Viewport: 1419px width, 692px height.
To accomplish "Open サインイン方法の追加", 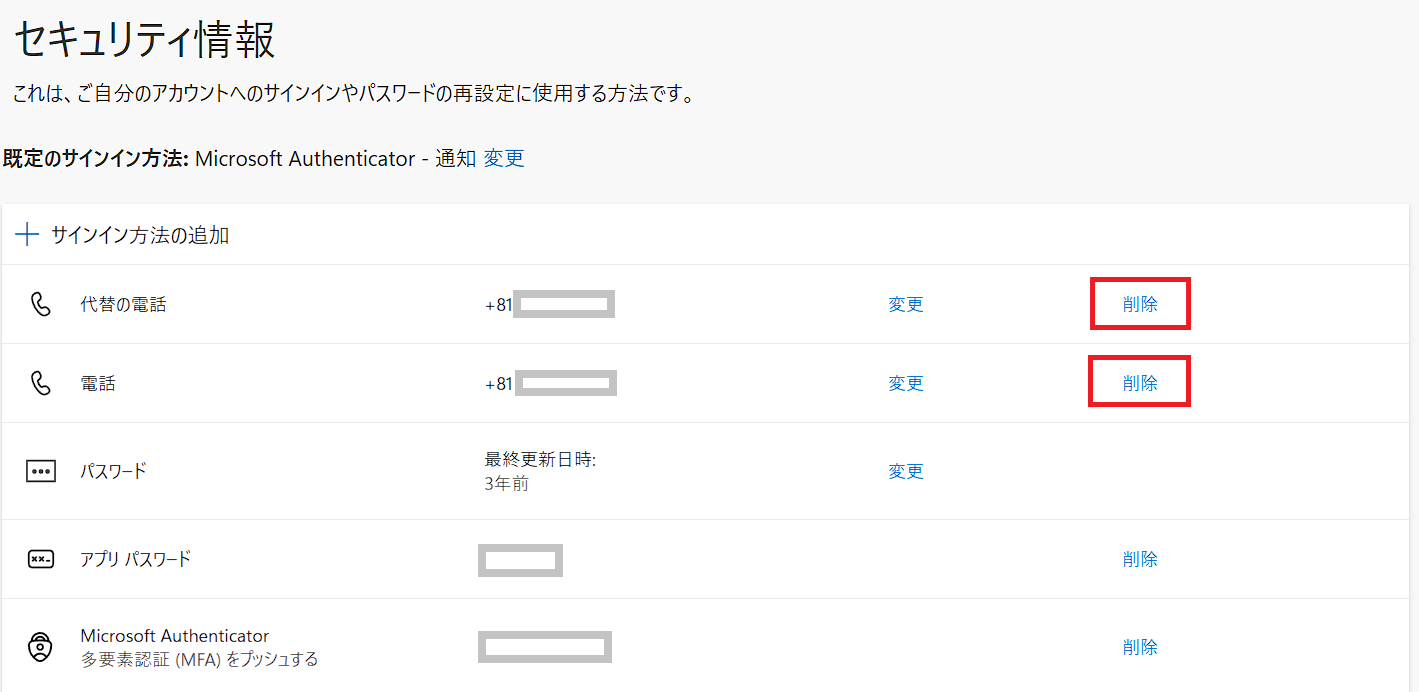I will [x=140, y=236].
